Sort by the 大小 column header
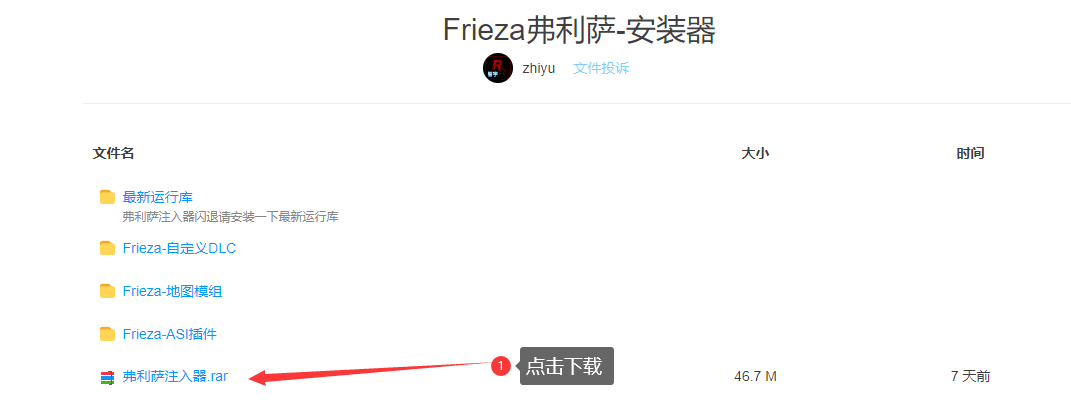1071x405 pixels. pyautogui.click(x=755, y=154)
